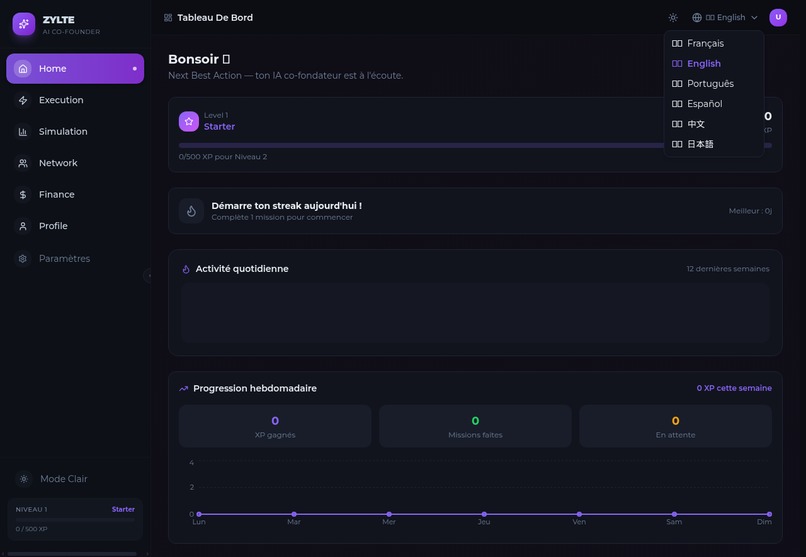
Task: Toggle Mode Clair light theme
Action: coord(75,479)
